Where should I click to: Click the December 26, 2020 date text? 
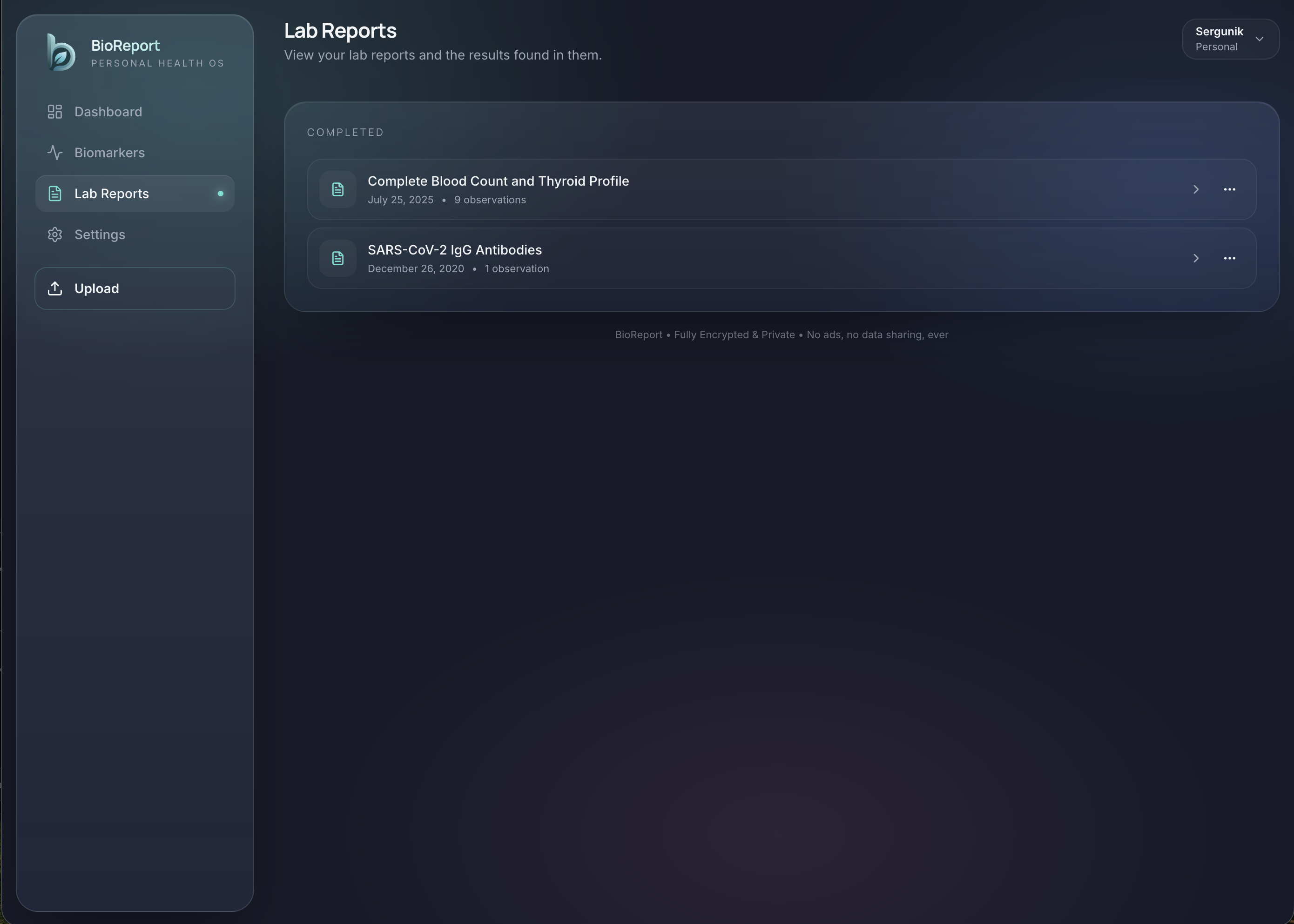point(416,268)
